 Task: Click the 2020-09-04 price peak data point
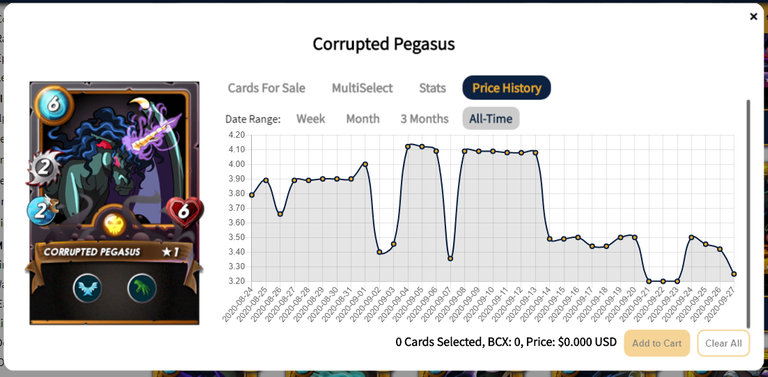click(x=408, y=146)
